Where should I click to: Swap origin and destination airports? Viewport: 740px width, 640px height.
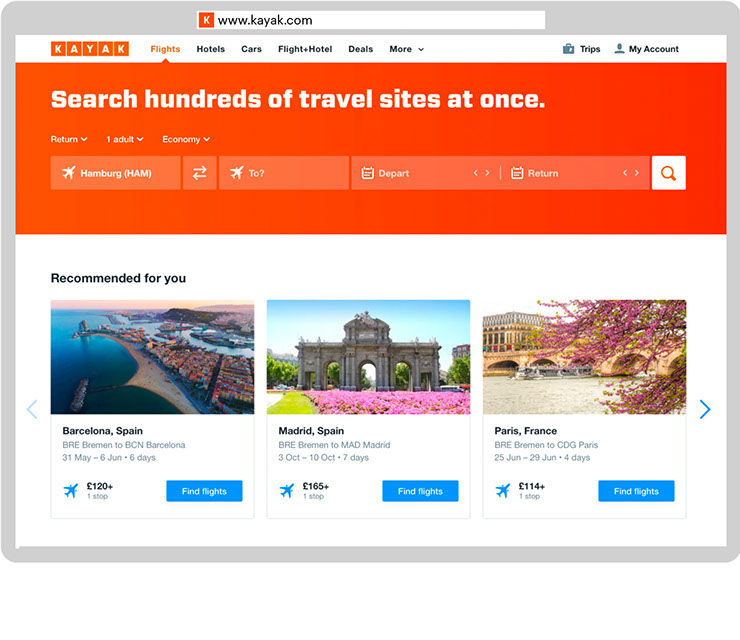pos(200,173)
